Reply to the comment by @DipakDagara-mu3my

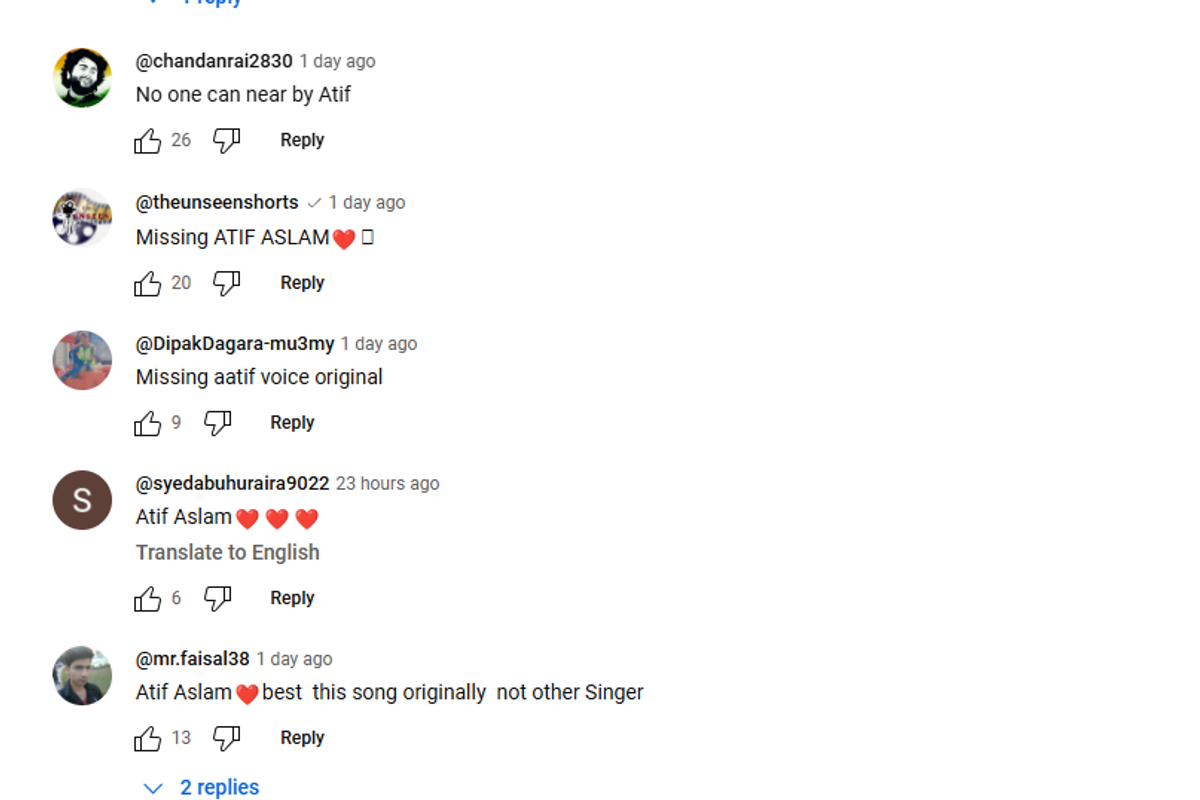point(292,423)
